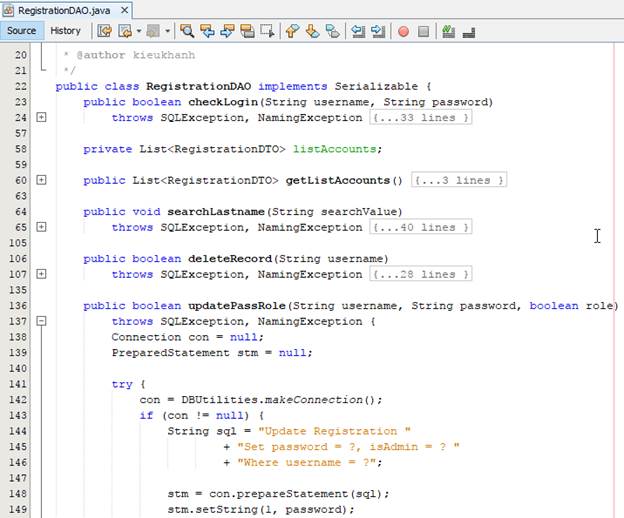Click the red Start Macro Recording icon
Viewport: 624px width, 518px height.
click(404, 31)
